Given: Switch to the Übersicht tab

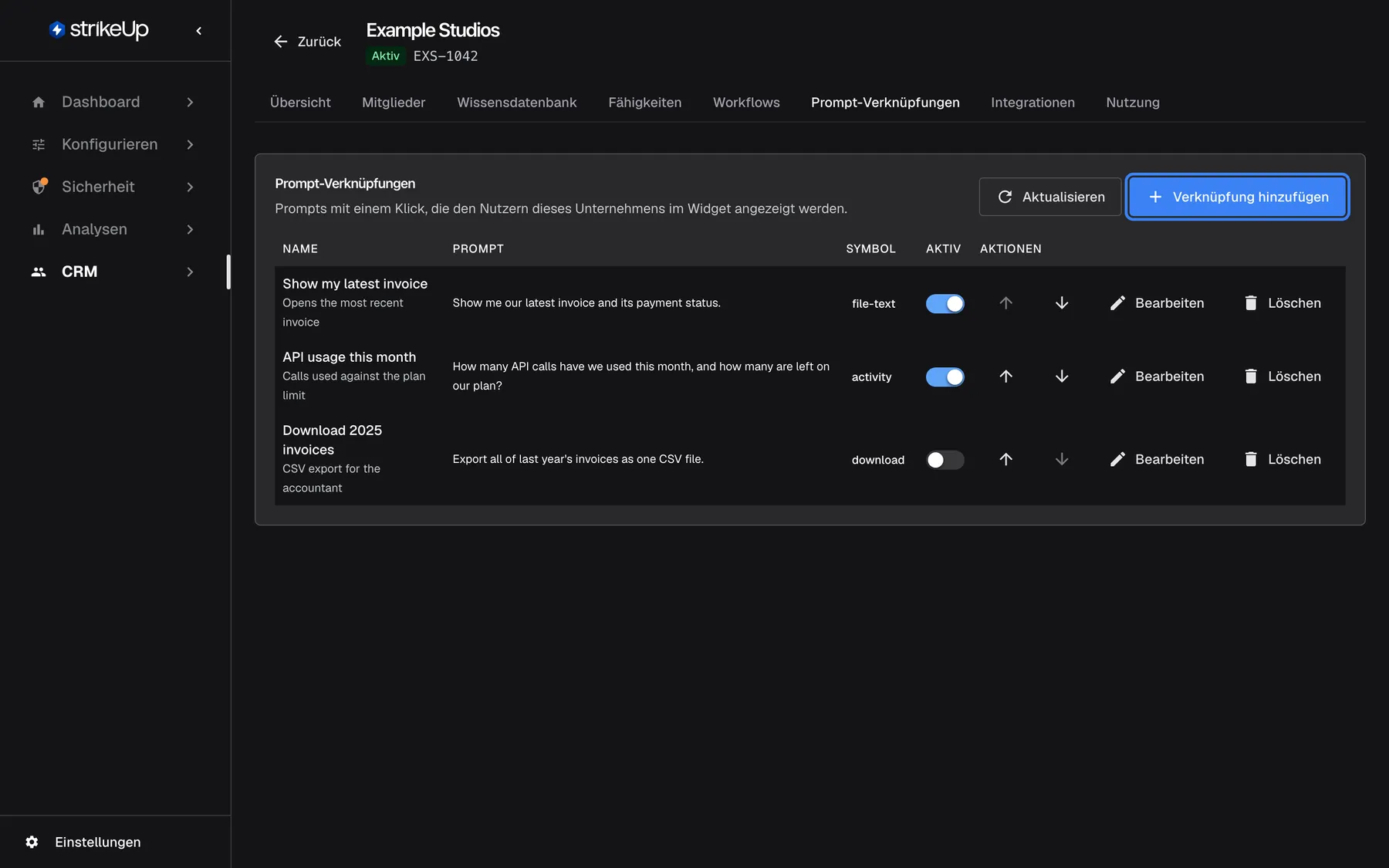Looking at the screenshot, I should click(x=300, y=103).
